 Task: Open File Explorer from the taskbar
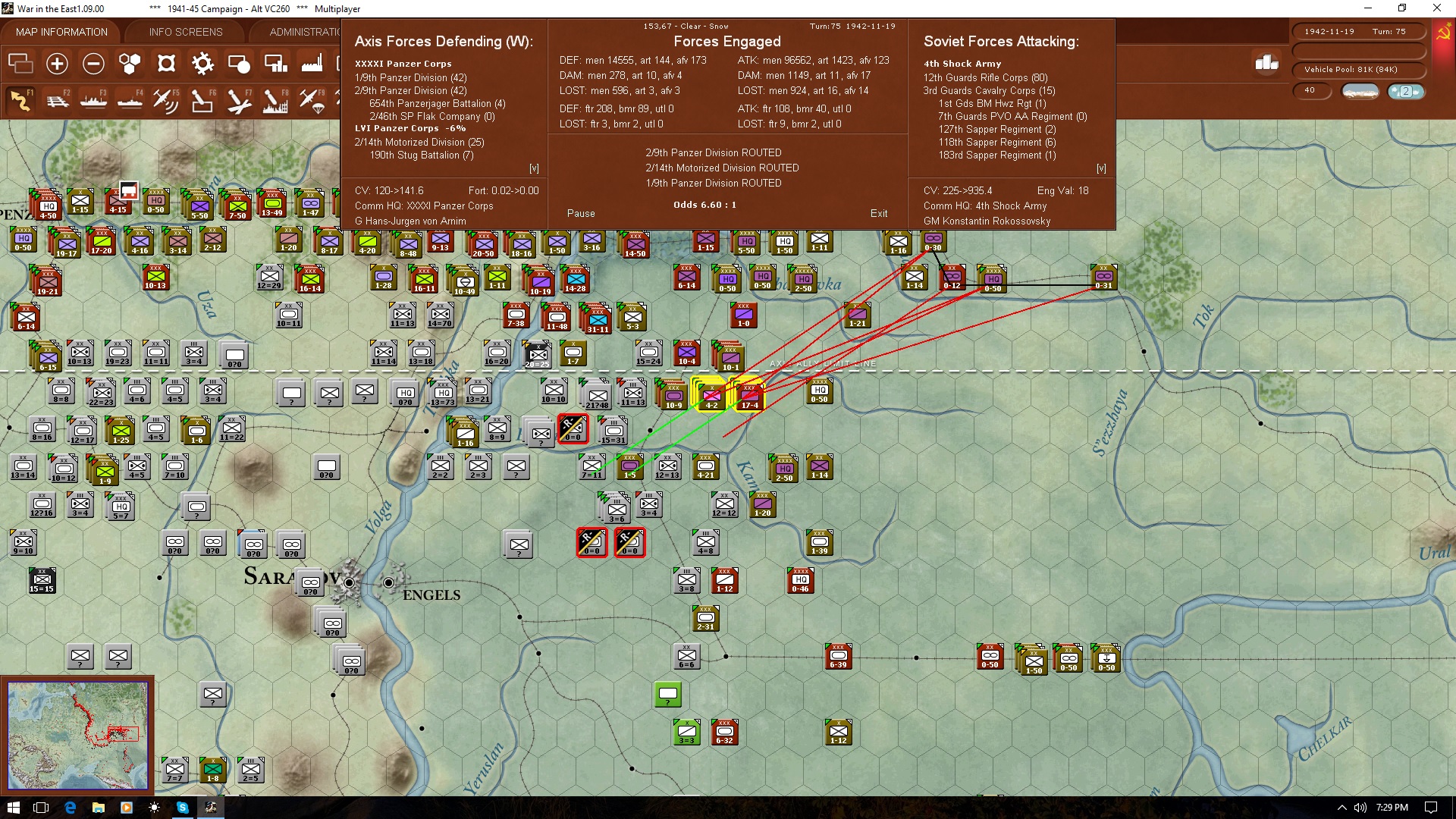pyautogui.click(x=99, y=808)
